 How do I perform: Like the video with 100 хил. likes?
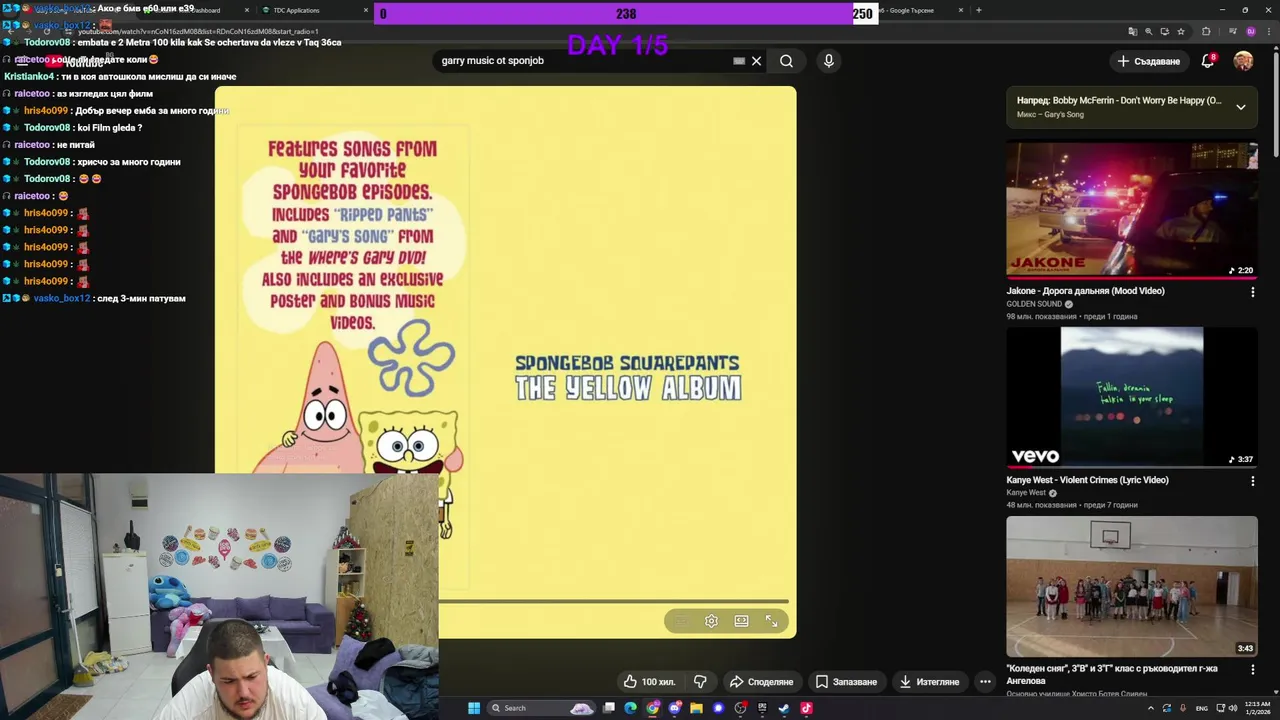click(649, 682)
